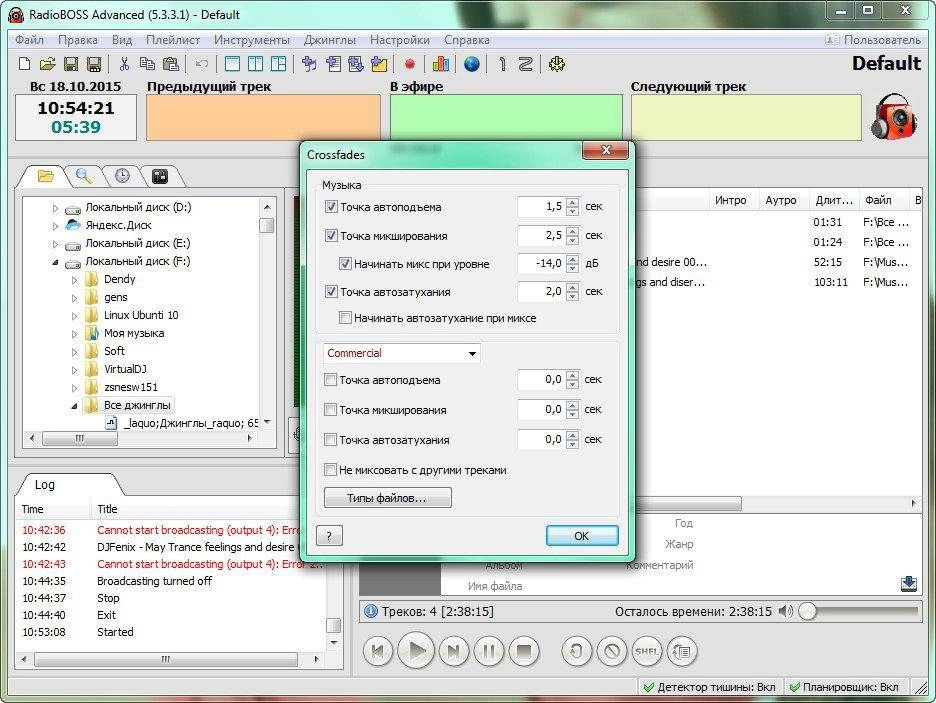Screen dimensions: 936x703
Task: Click the red record button in the toolbar
Action: 410,64
